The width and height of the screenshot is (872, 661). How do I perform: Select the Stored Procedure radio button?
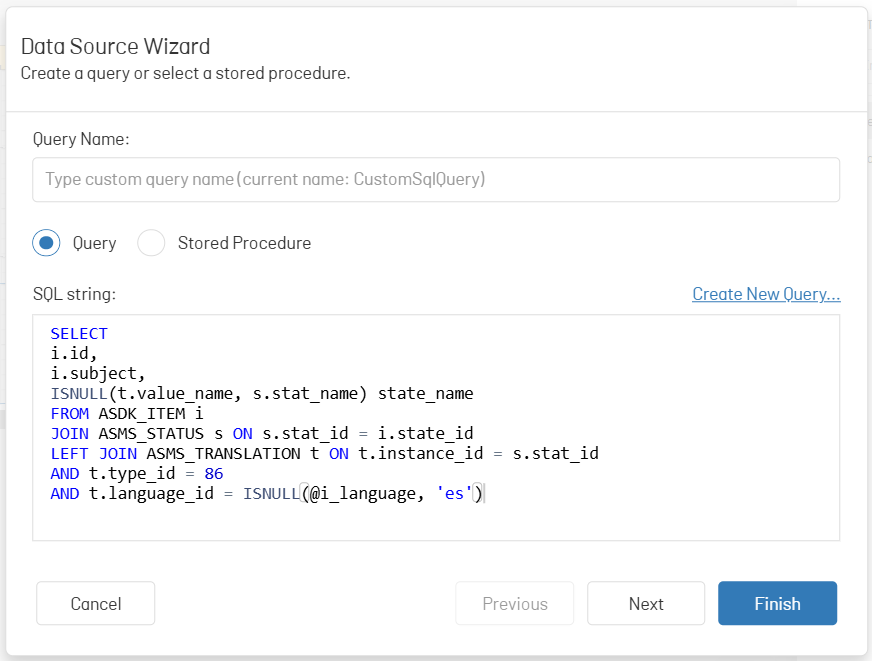[151, 243]
